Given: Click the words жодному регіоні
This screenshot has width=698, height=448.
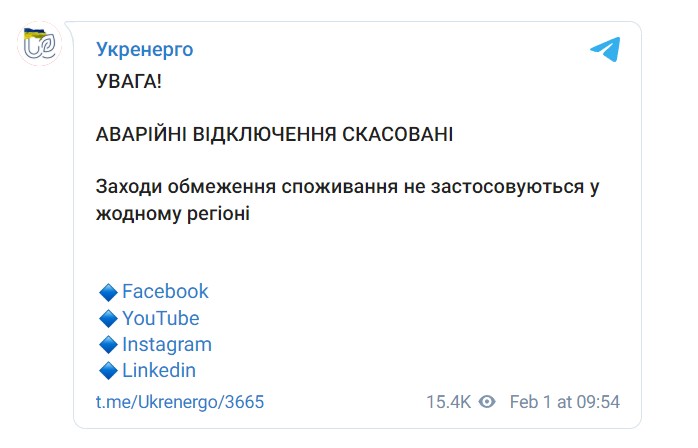Looking at the screenshot, I should 171,212.
